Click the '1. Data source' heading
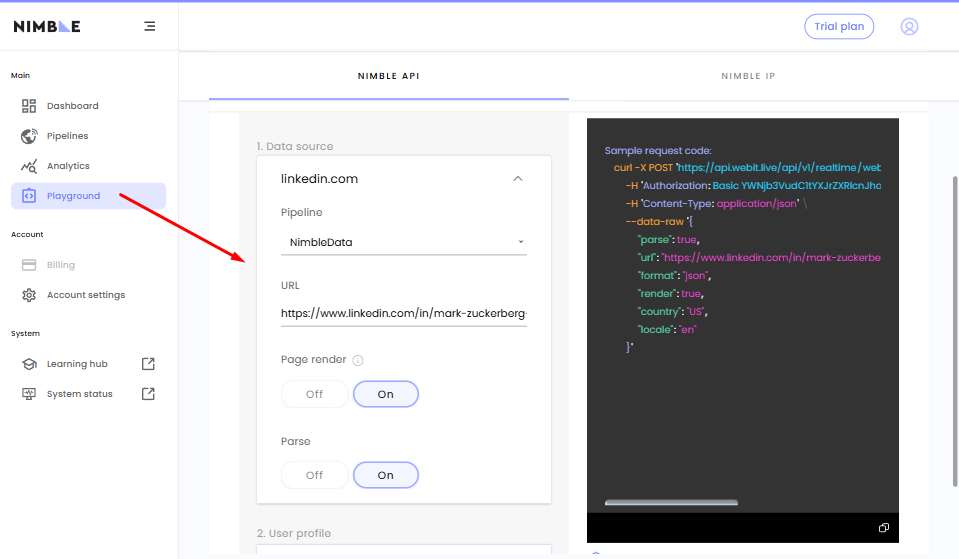Image resolution: width=959 pixels, height=559 pixels. (x=295, y=146)
